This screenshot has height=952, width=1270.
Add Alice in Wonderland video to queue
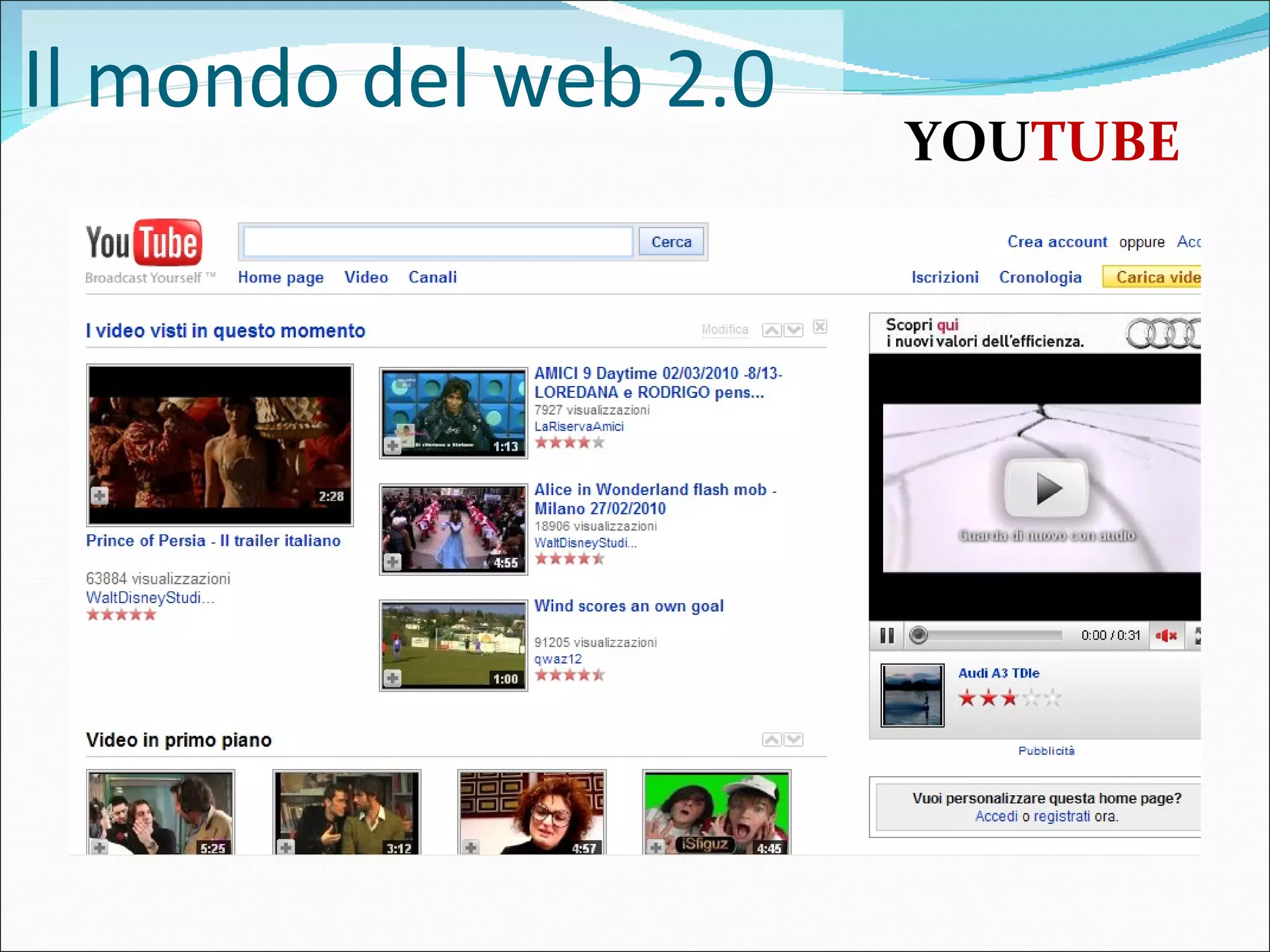point(393,562)
